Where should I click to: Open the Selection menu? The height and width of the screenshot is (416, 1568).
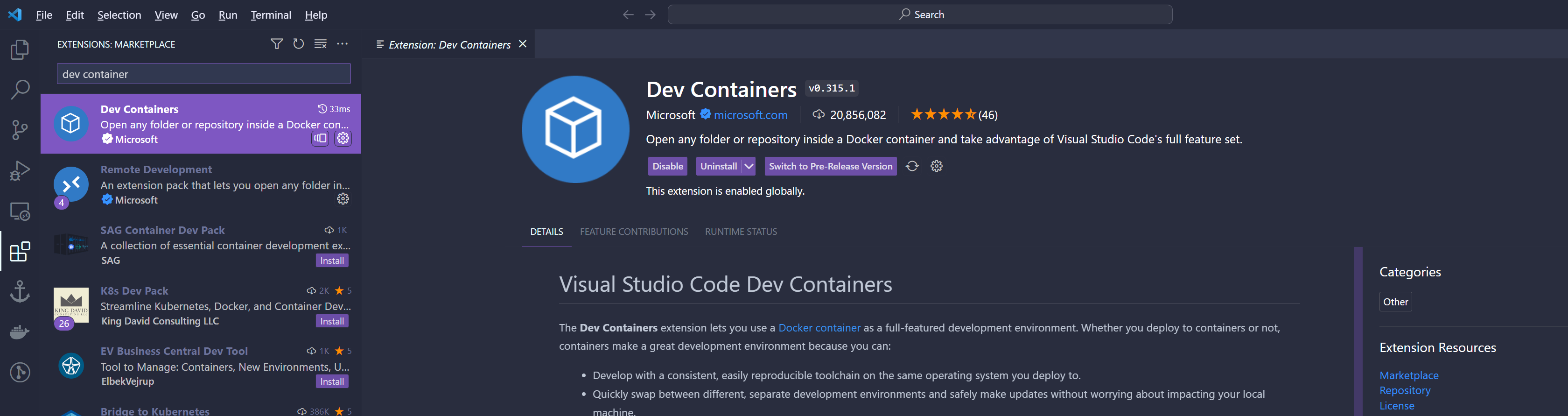click(x=119, y=14)
